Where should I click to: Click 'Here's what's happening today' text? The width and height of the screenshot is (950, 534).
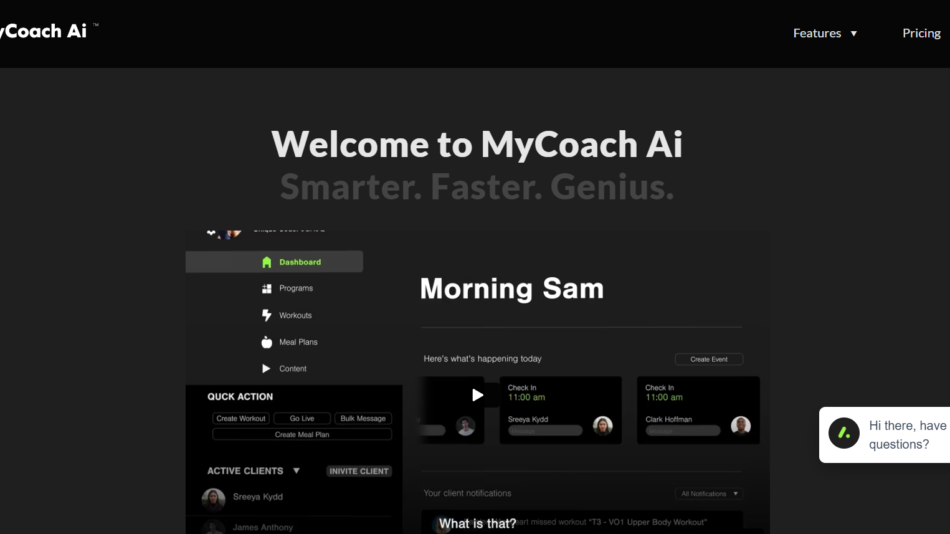click(482, 359)
